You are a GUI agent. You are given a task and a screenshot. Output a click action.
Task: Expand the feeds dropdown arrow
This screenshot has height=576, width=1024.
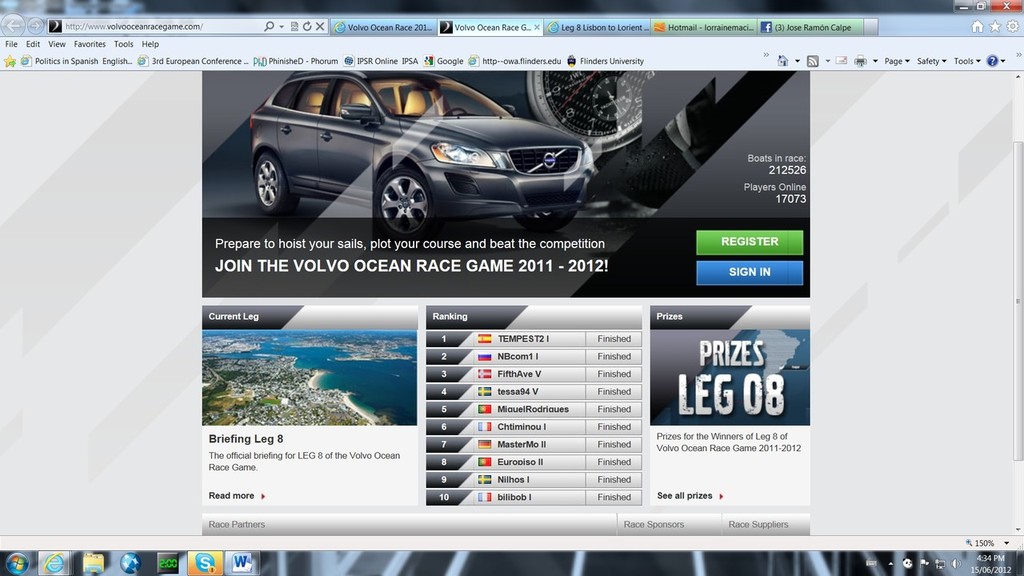827,61
